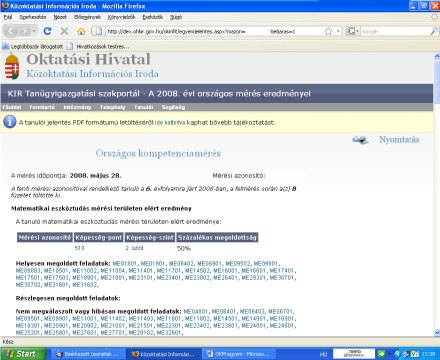
Task: Click the Firefox throbber icon at the menu bar end
Action: click(x=434, y=17)
